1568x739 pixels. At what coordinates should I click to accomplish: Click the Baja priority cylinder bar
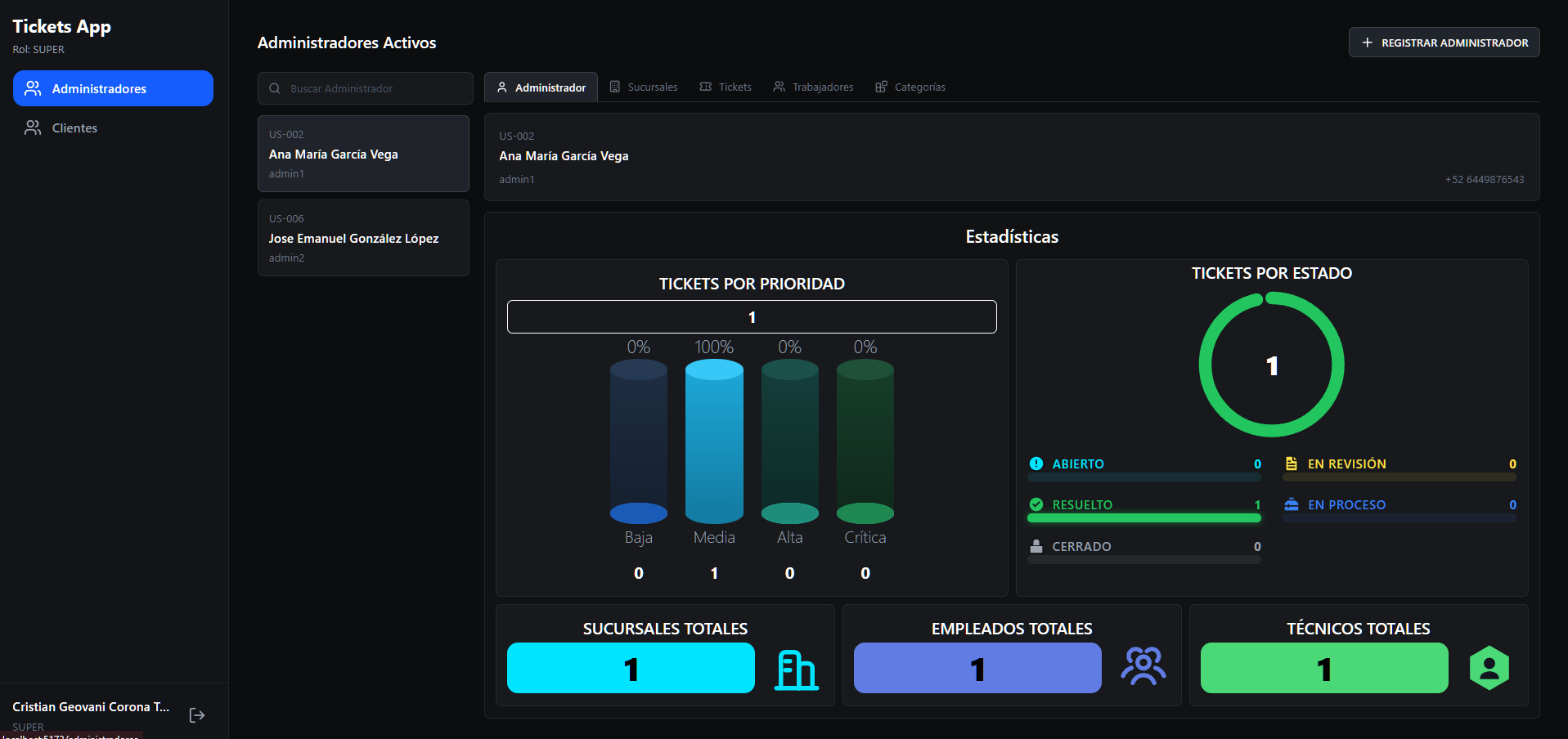click(x=639, y=441)
